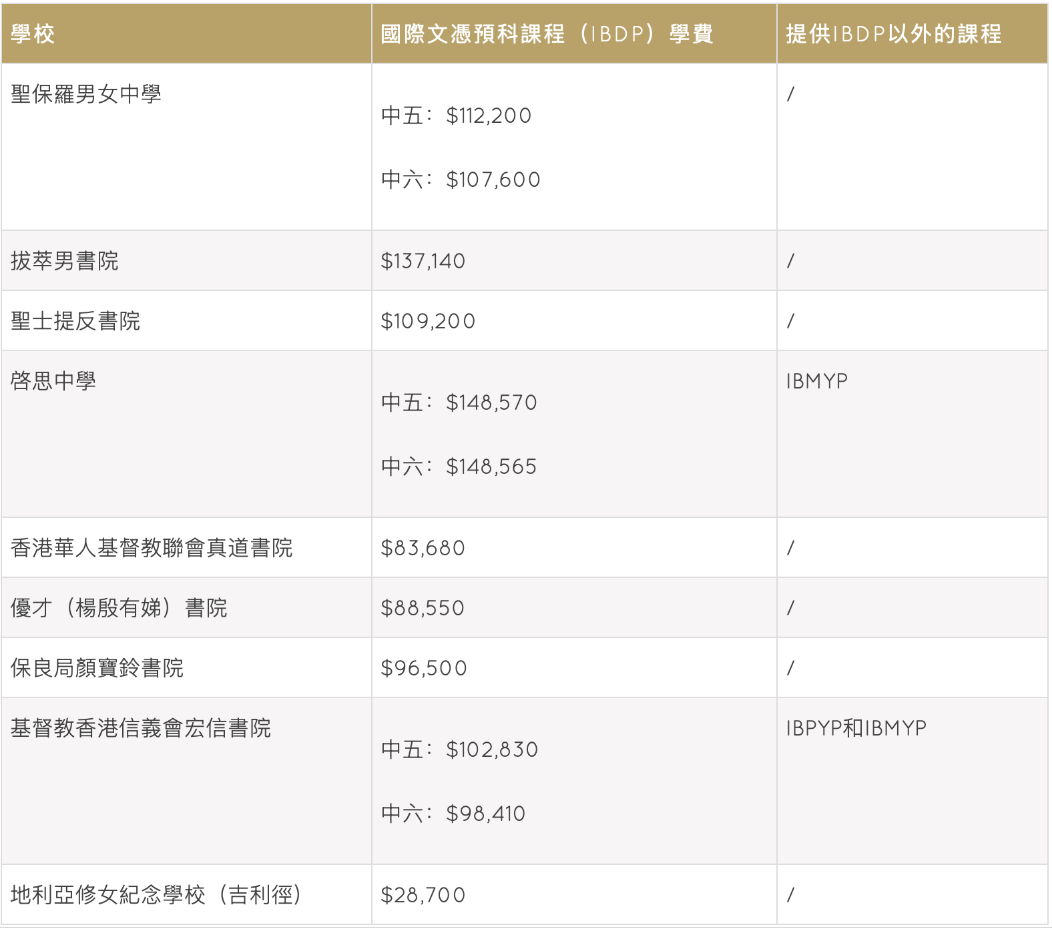Select the 聖保羅男女中學 school name
The width and height of the screenshot is (1052, 928).
coord(86,94)
